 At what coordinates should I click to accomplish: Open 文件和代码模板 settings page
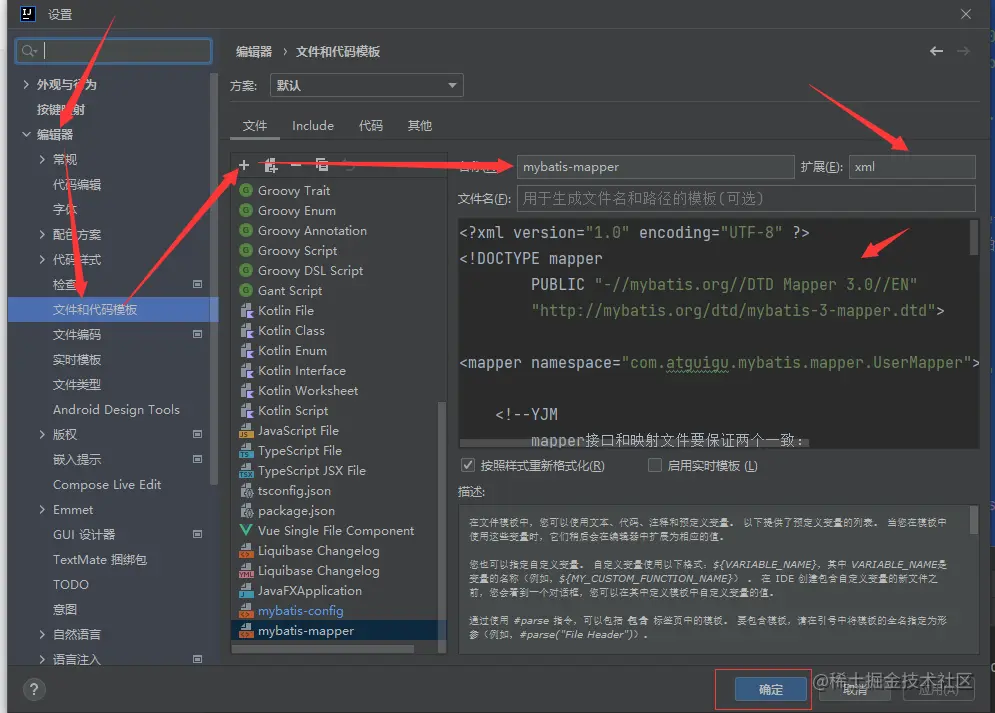[113, 310]
